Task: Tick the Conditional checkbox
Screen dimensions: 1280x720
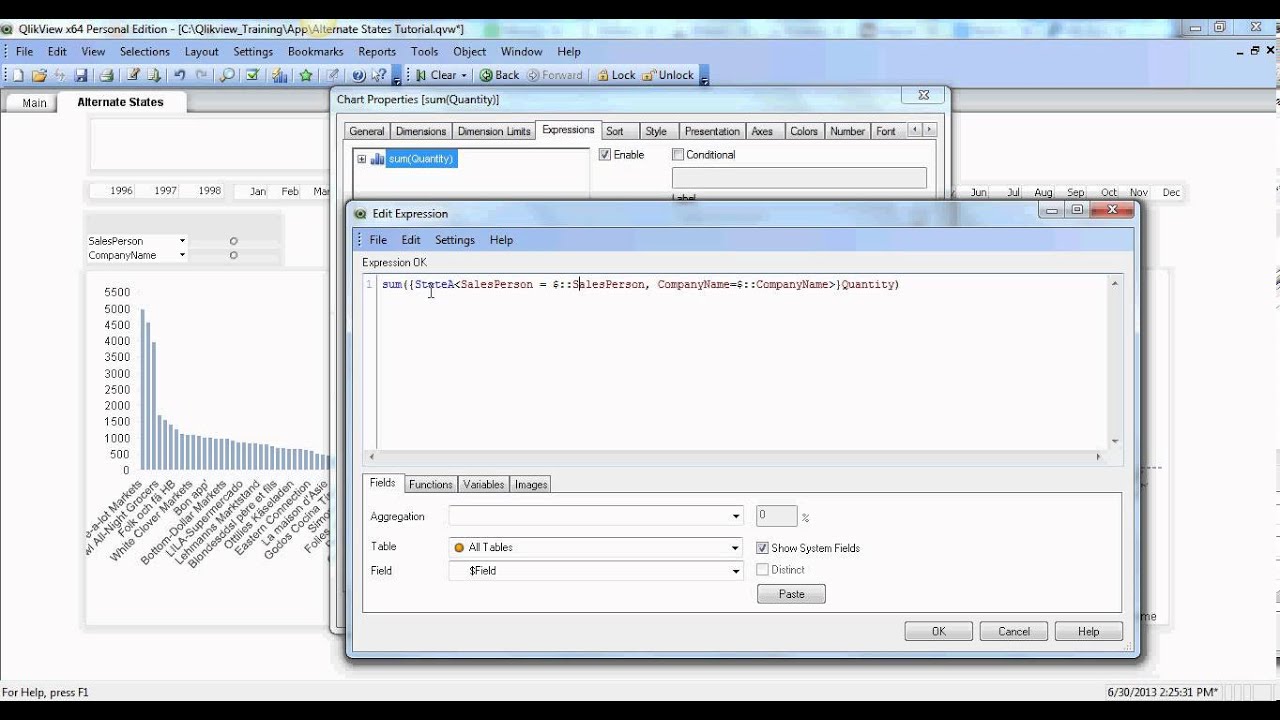Action: 678,155
